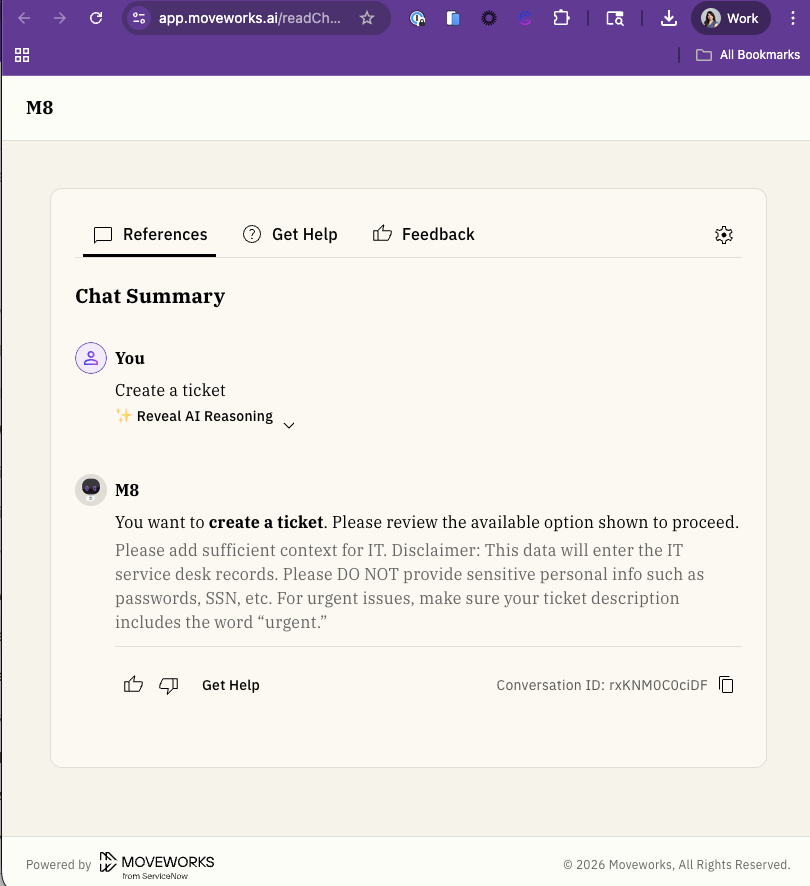Click the site information icon in address bar
The height and width of the screenshot is (886, 810).
click(139, 18)
